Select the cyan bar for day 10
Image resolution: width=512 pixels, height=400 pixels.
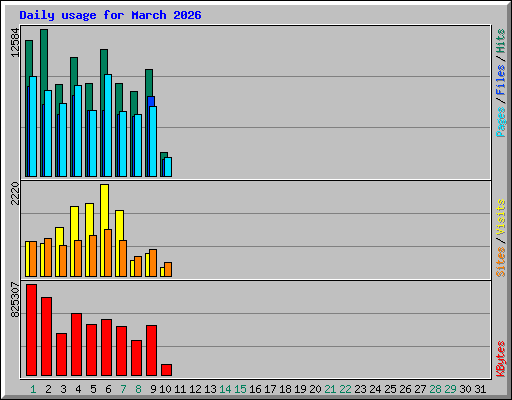click(x=168, y=167)
